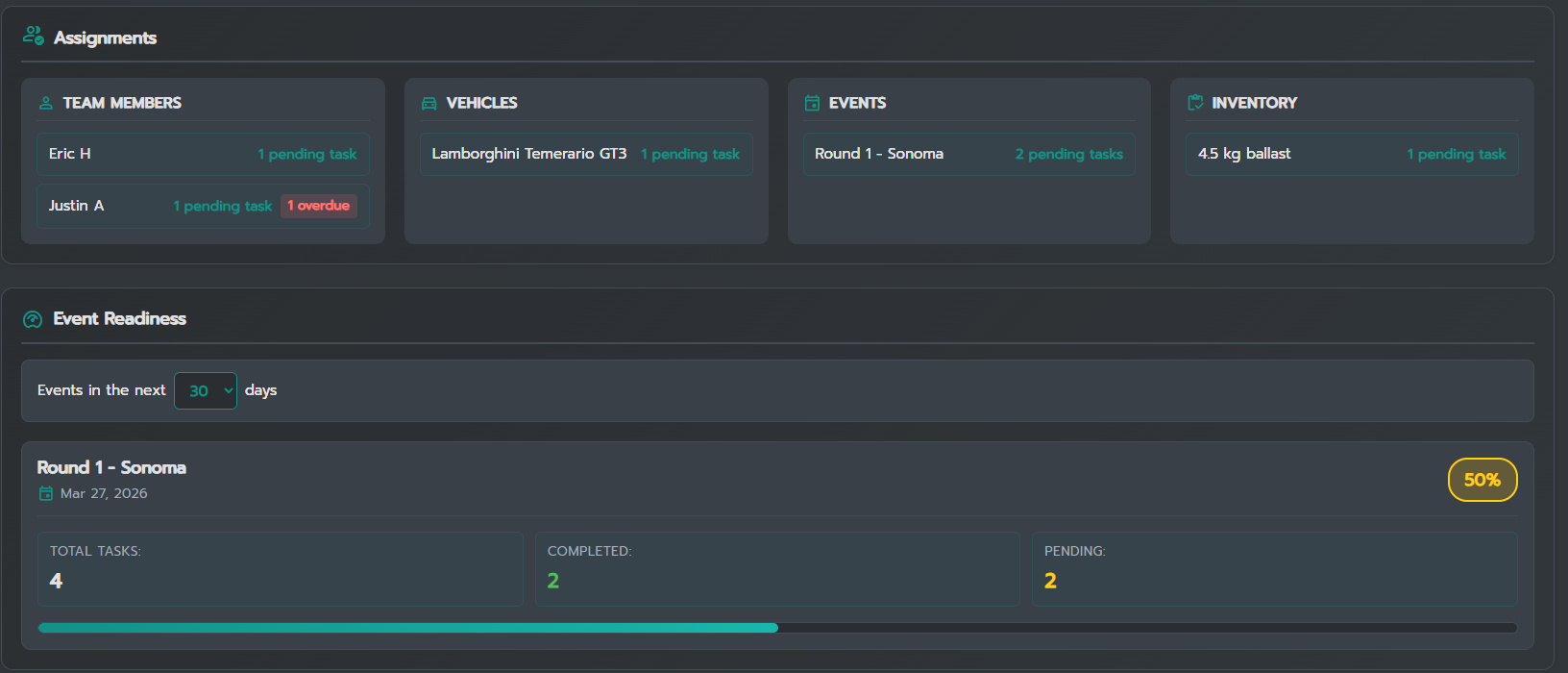Click the 50% readiness badge
The height and width of the screenshot is (673, 1568).
[x=1482, y=480]
